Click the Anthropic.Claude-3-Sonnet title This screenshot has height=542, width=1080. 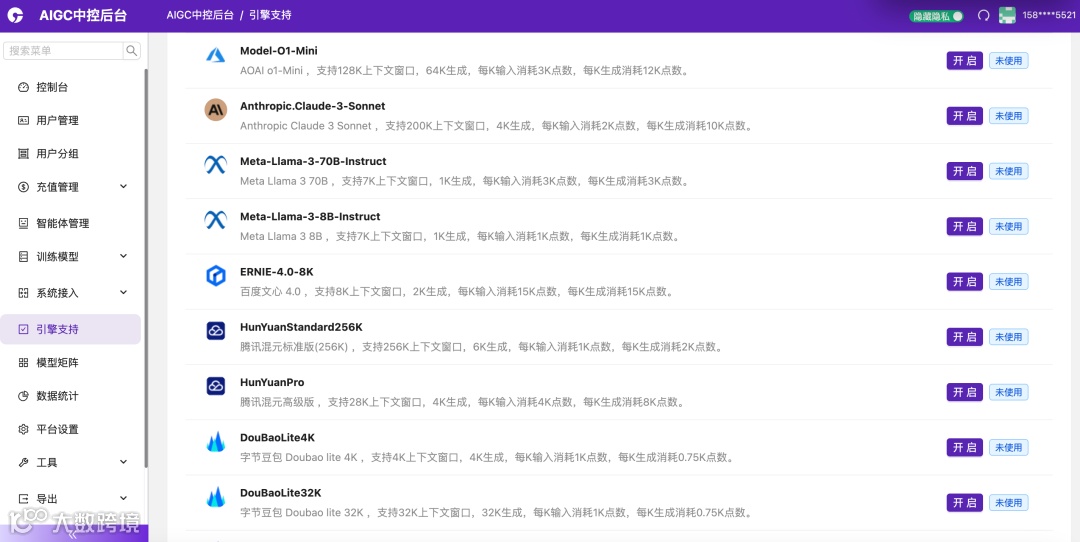pyautogui.click(x=313, y=106)
